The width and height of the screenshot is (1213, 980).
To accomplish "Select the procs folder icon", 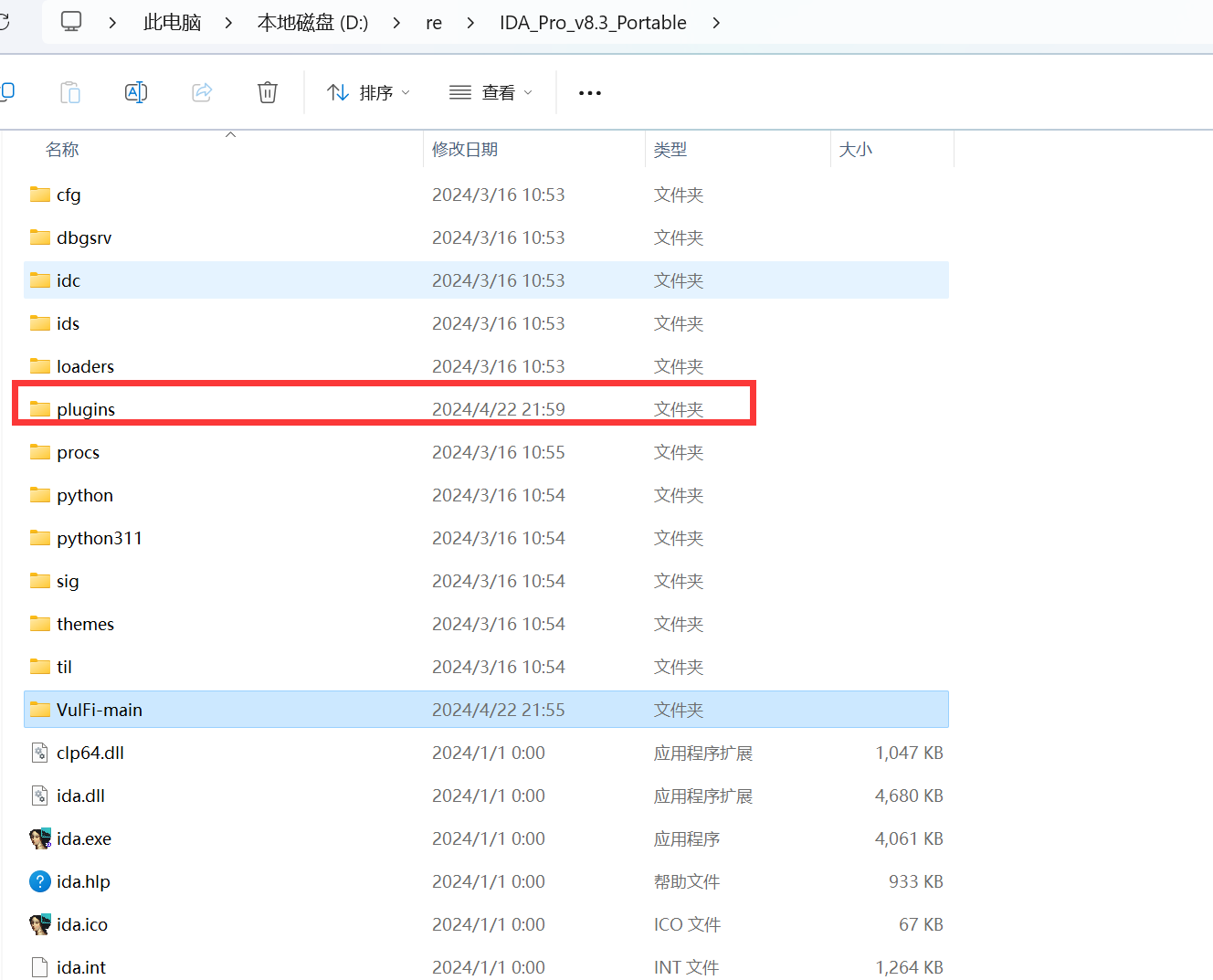I will click(x=40, y=452).
